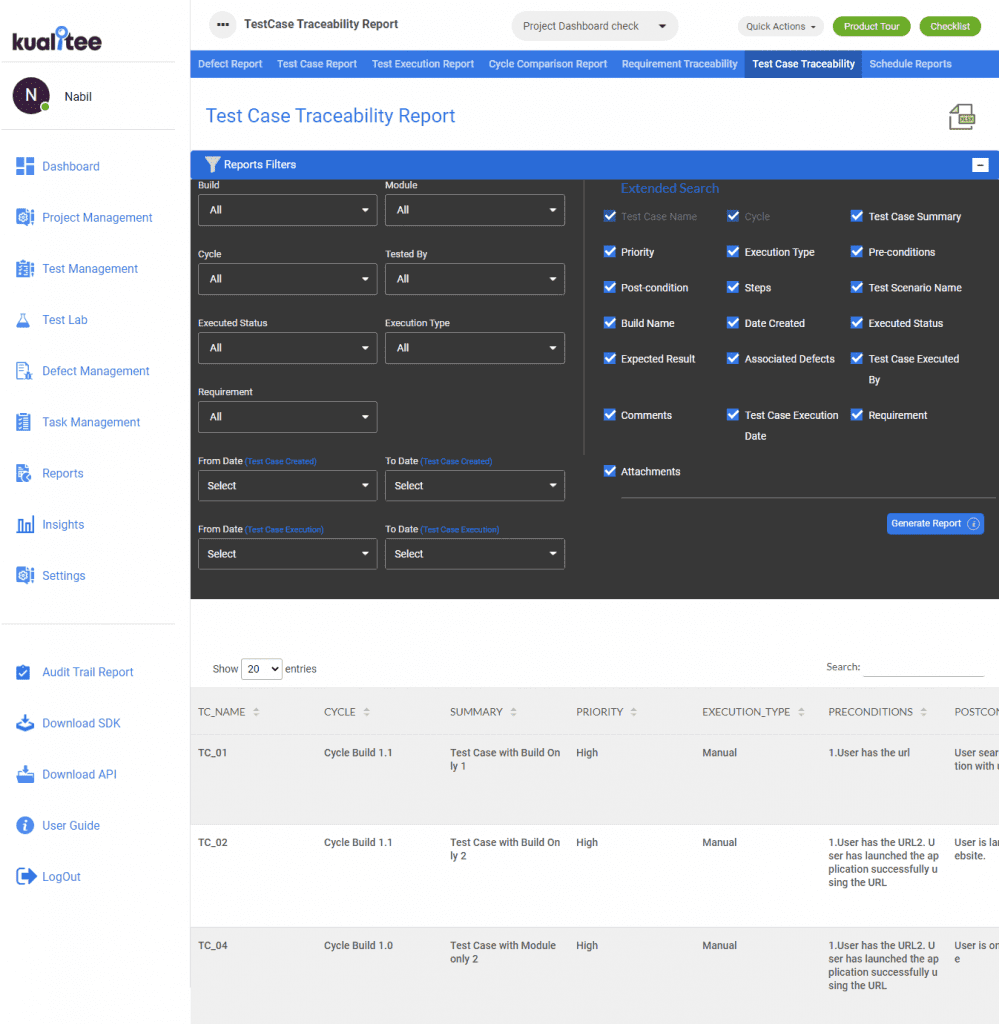
Task: Click the LogOut icon
Action: tap(25, 877)
